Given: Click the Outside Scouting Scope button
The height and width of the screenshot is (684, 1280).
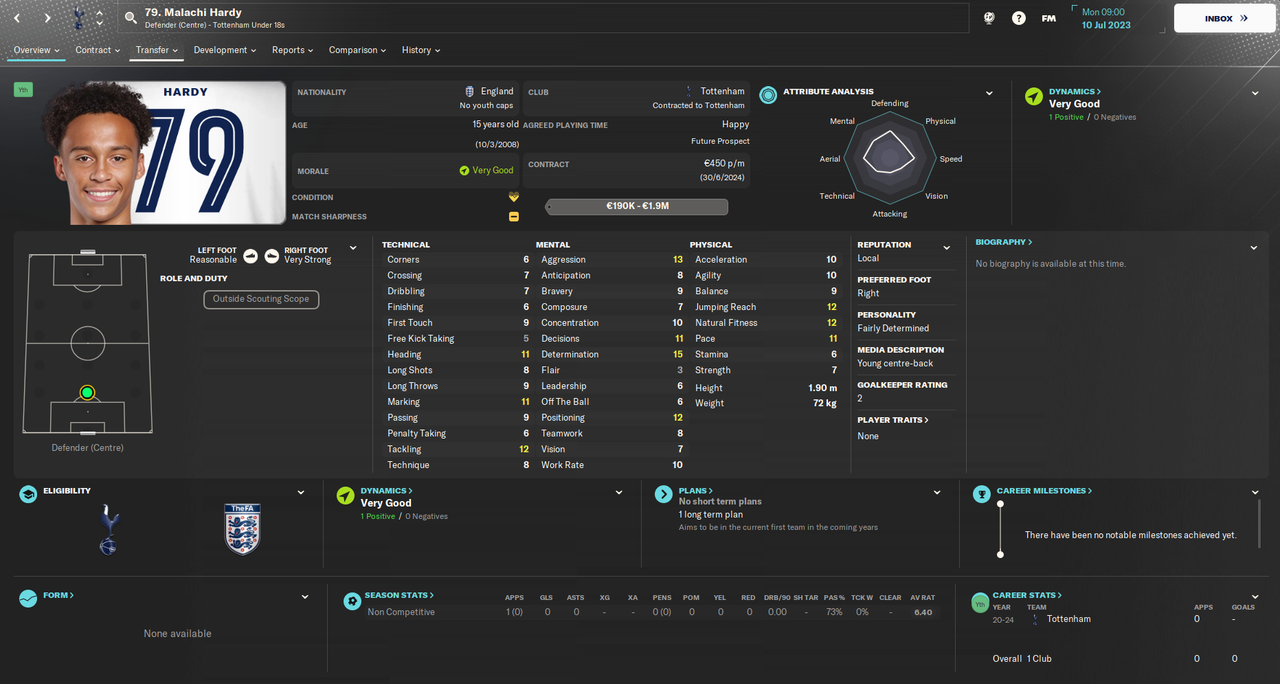Looking at the screenshot, I should point(261,298).
